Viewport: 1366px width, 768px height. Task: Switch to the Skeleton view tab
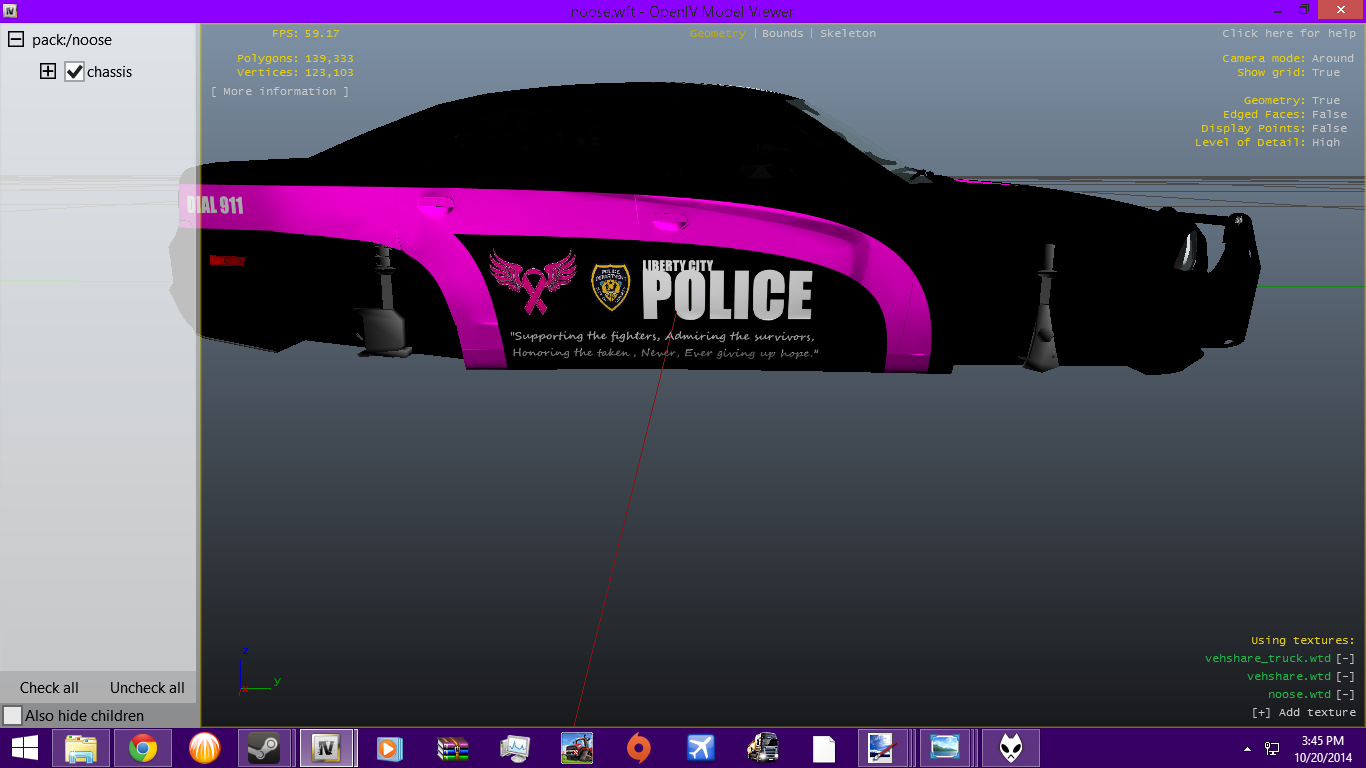click(847, 34)
